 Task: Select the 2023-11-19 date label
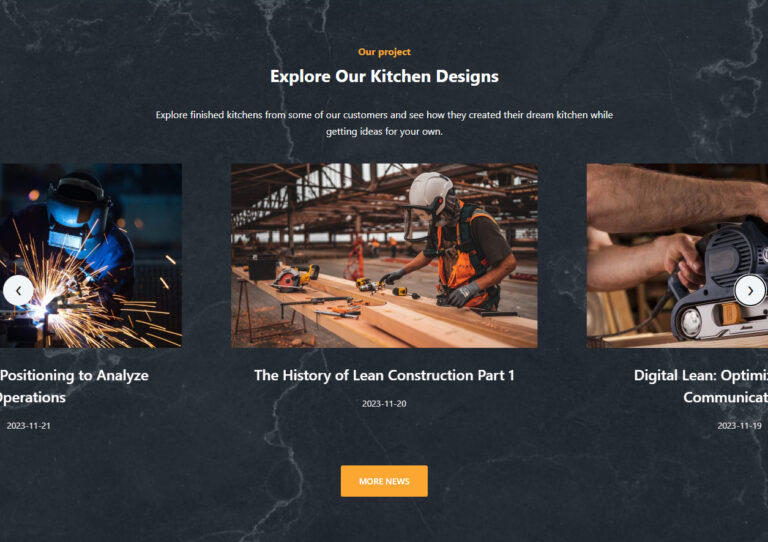pos(740,426)
